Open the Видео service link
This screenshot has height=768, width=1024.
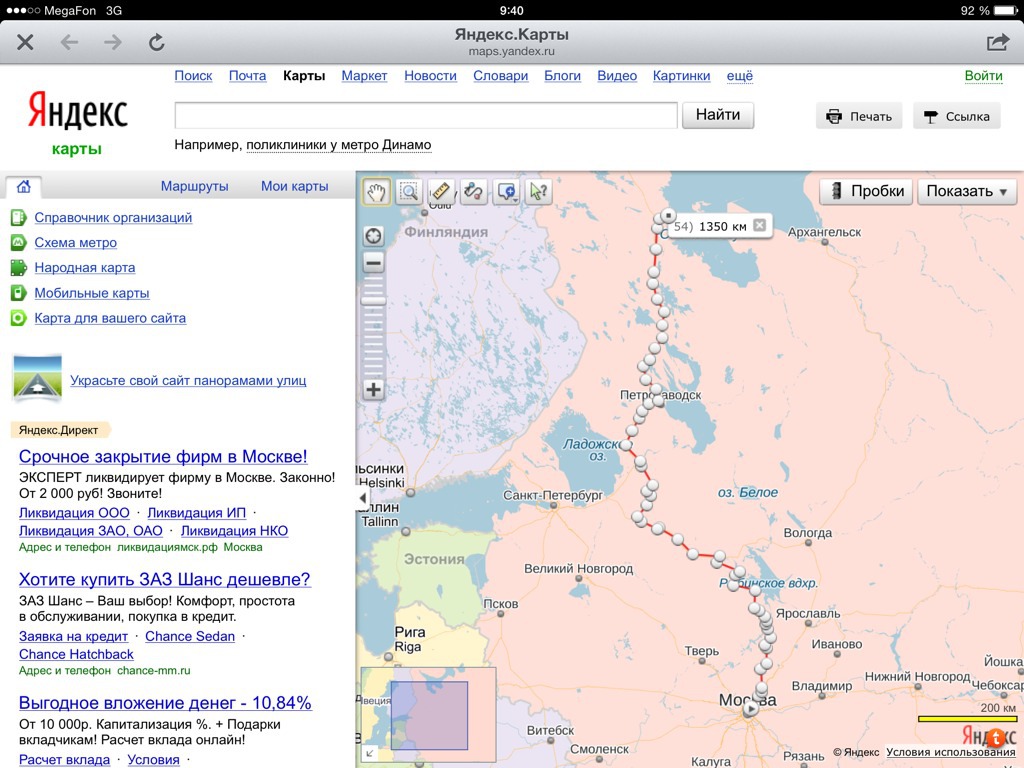point(617,76)
